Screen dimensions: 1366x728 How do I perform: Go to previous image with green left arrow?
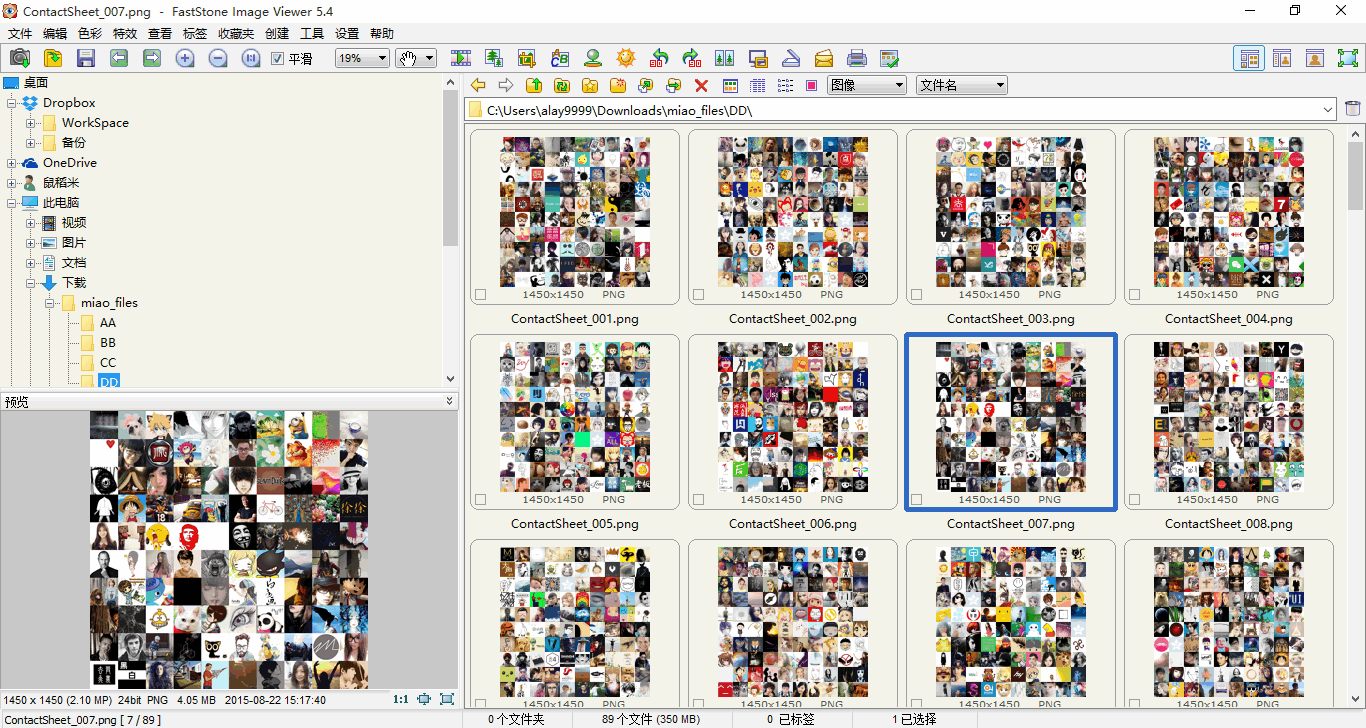coord(119,58)
